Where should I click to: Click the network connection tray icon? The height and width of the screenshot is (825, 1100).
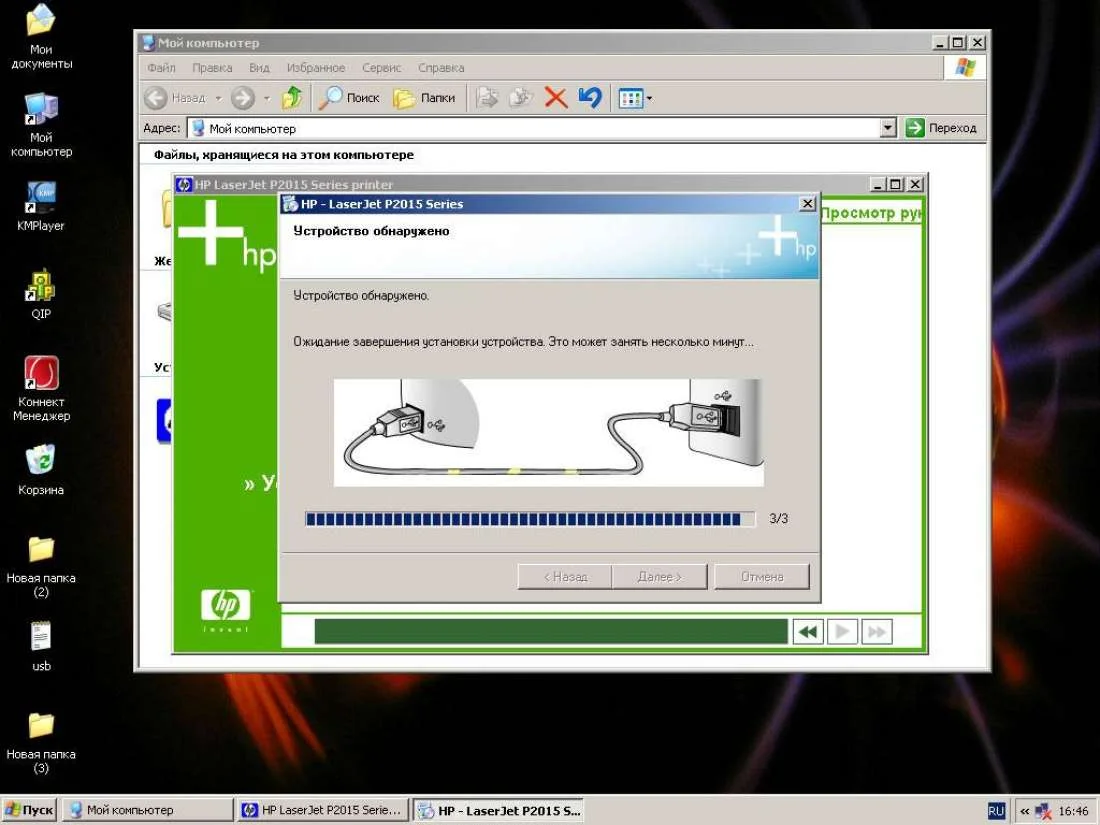pos(1043,812)
